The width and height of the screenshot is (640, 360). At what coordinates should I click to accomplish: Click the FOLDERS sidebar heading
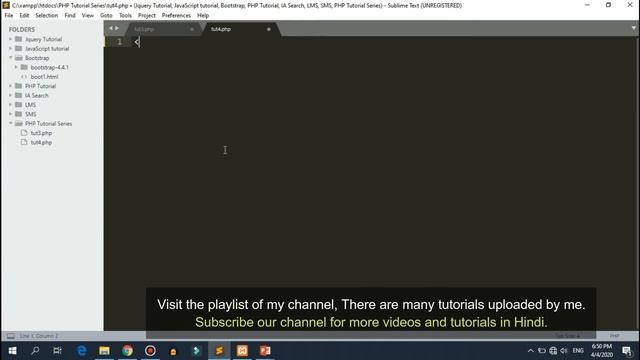pos(22,30)
